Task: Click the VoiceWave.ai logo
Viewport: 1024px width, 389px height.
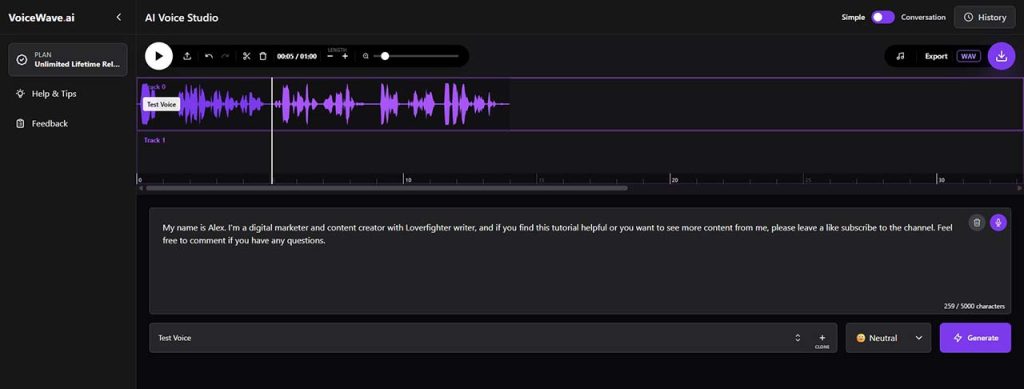Action: [x=41, y=18]
